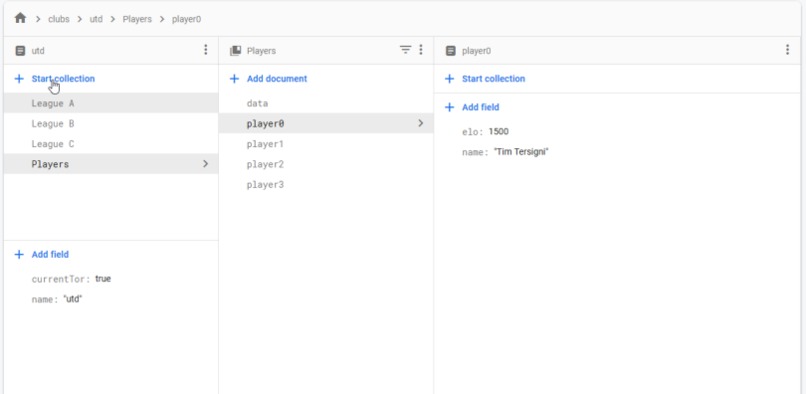
Task: Click the elo field value 1500
Action: (x=498, y=131)
